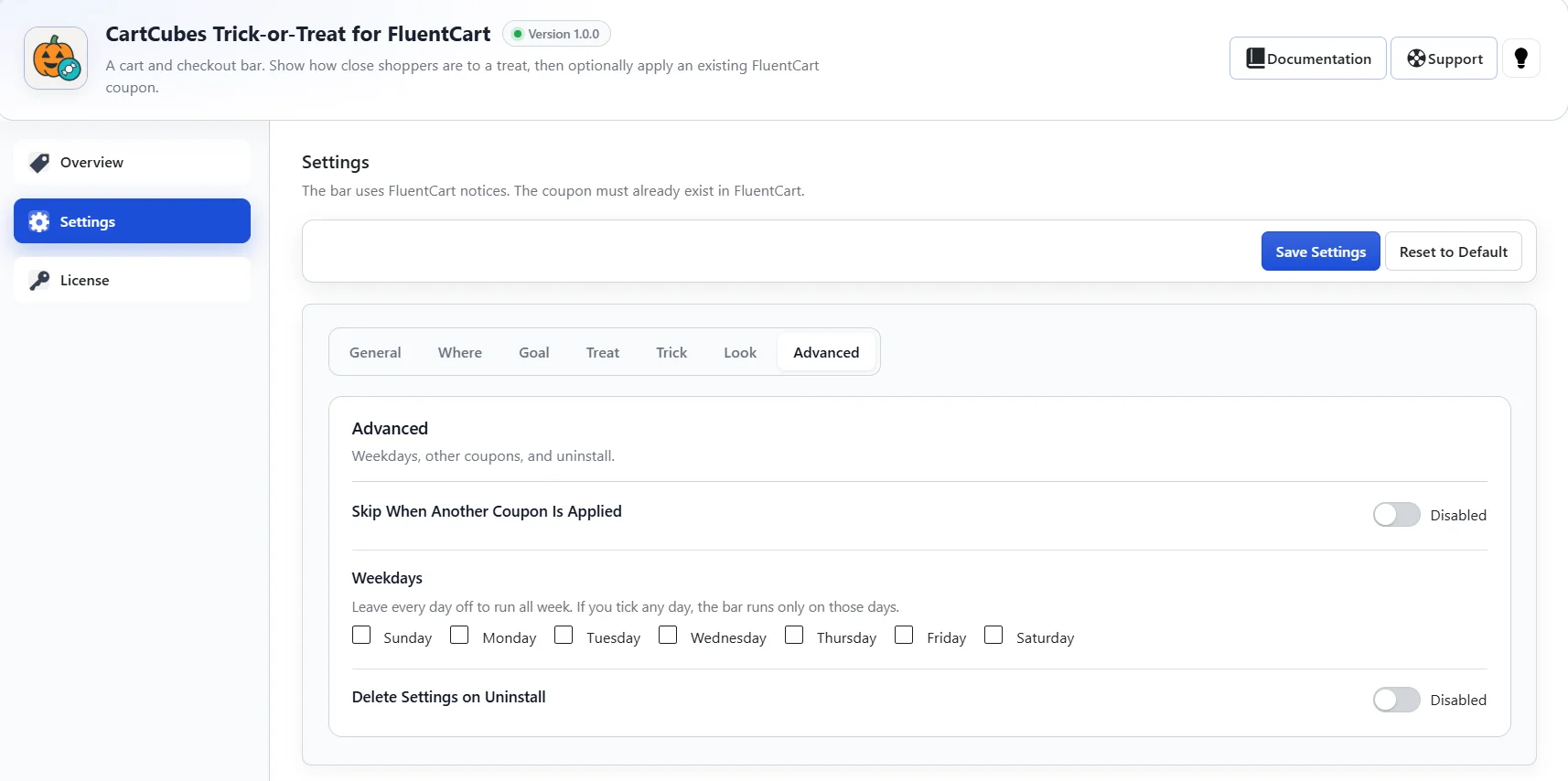Image resolution: width=1568 pixels, height=781 pixels.
Task: Toggle Skip When Another Coupon Is Applied
Action: click(1396, 515)
